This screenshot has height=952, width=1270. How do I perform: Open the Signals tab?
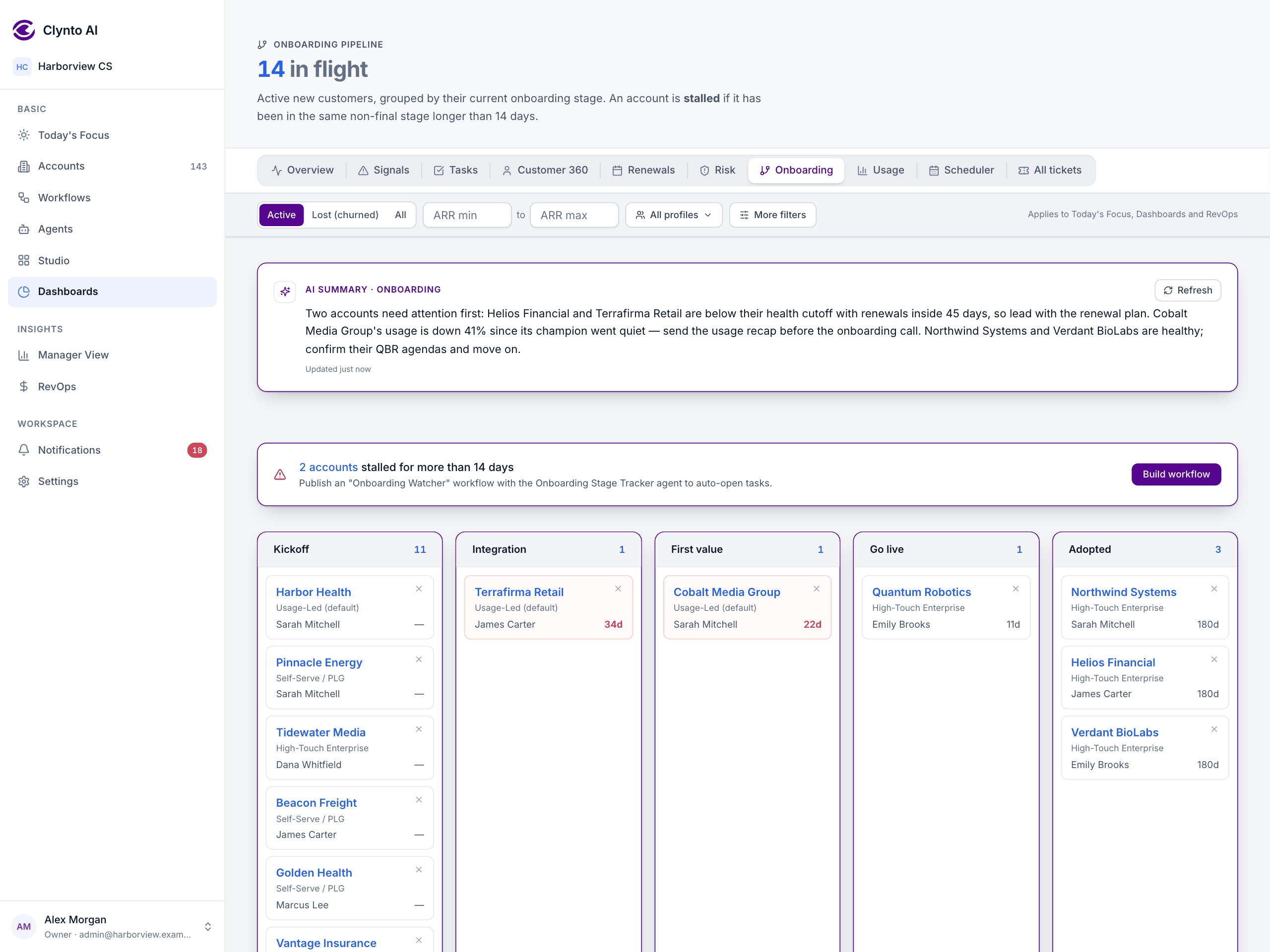coord(383,170)
